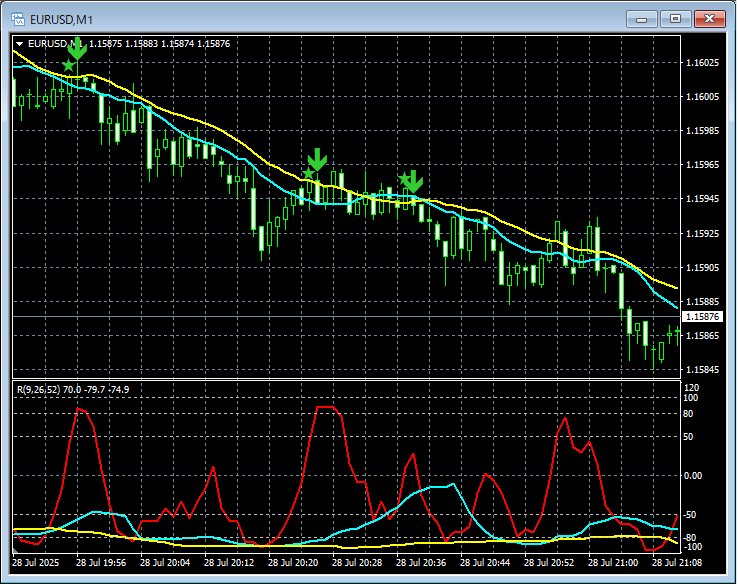Click indicator scale value 50
Image resolution: width=738 pixels, height=584 pixels.
pos(688,437)
